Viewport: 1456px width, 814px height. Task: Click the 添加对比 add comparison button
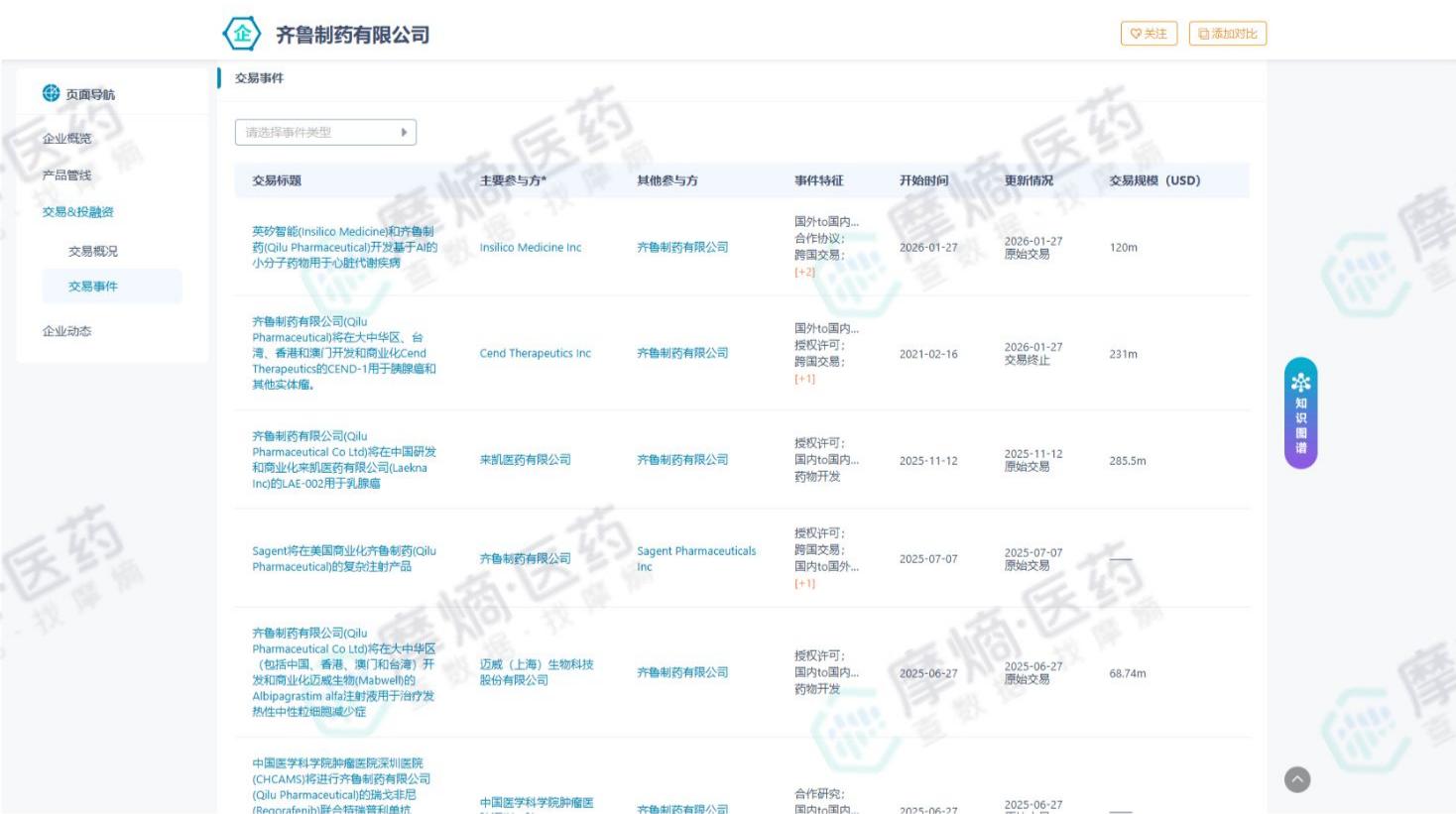(x=1228, y=34)
